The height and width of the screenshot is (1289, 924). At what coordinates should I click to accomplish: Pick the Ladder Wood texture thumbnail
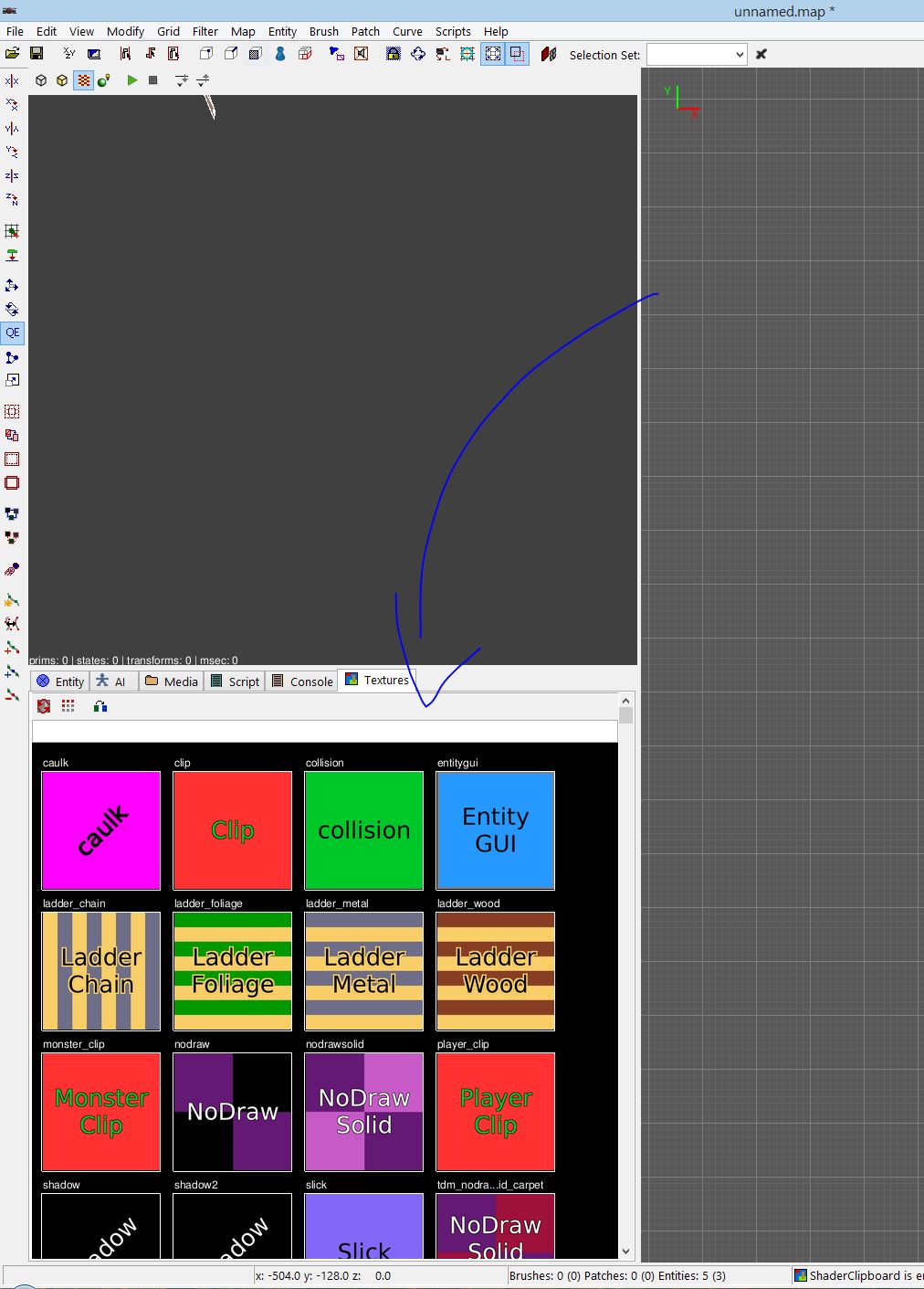pyautogui.click(x=496, y=971)
